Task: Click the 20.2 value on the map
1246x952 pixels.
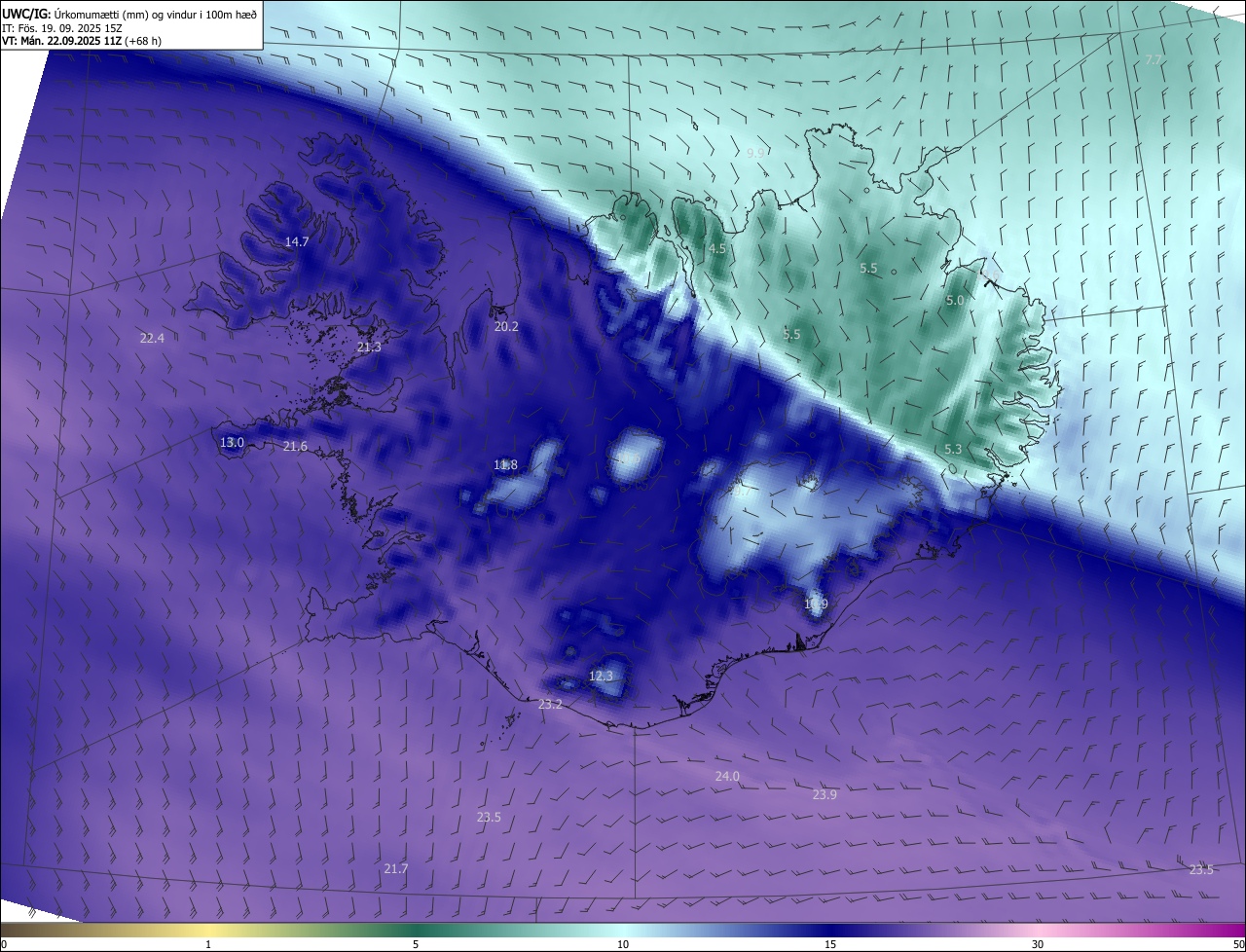Action: pos(506,326)
